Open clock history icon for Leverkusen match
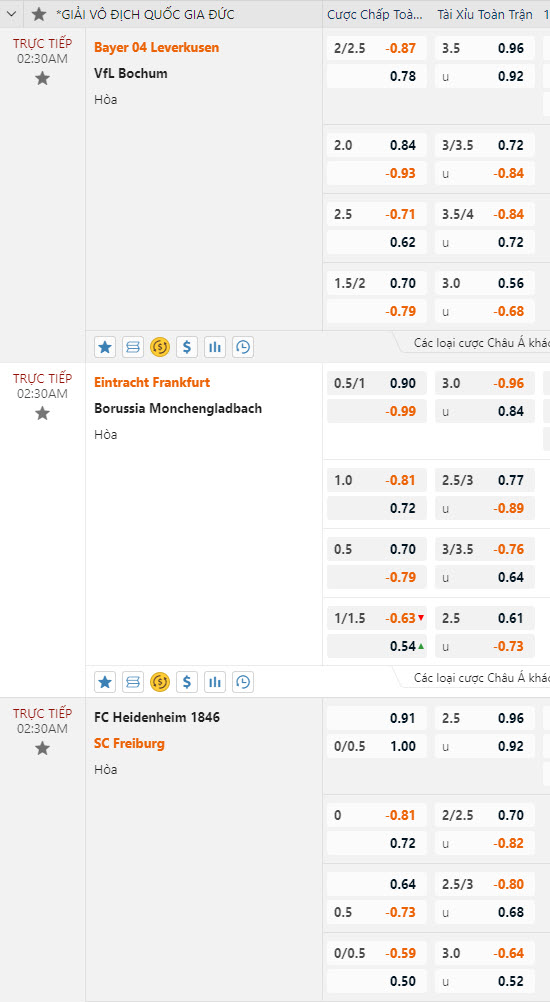Image resolution: width=550 pixels, height=1002 pixels. 243,347
